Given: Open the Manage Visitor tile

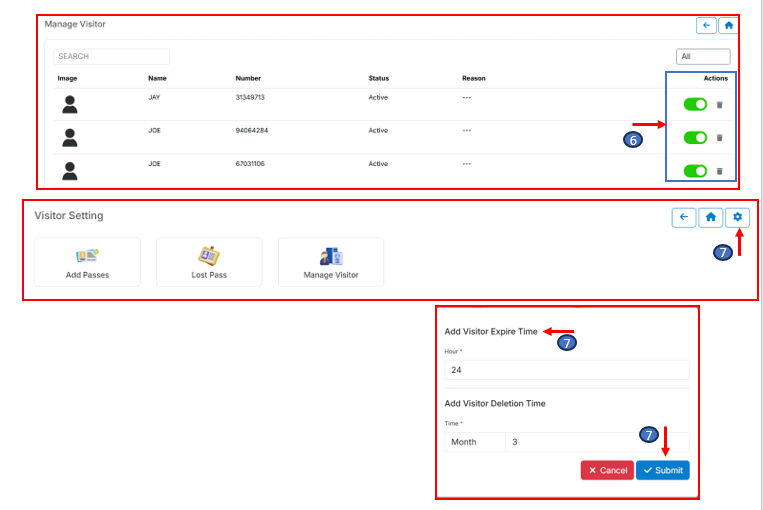Looking at the screenshot, I should click(x=331, y=263).
